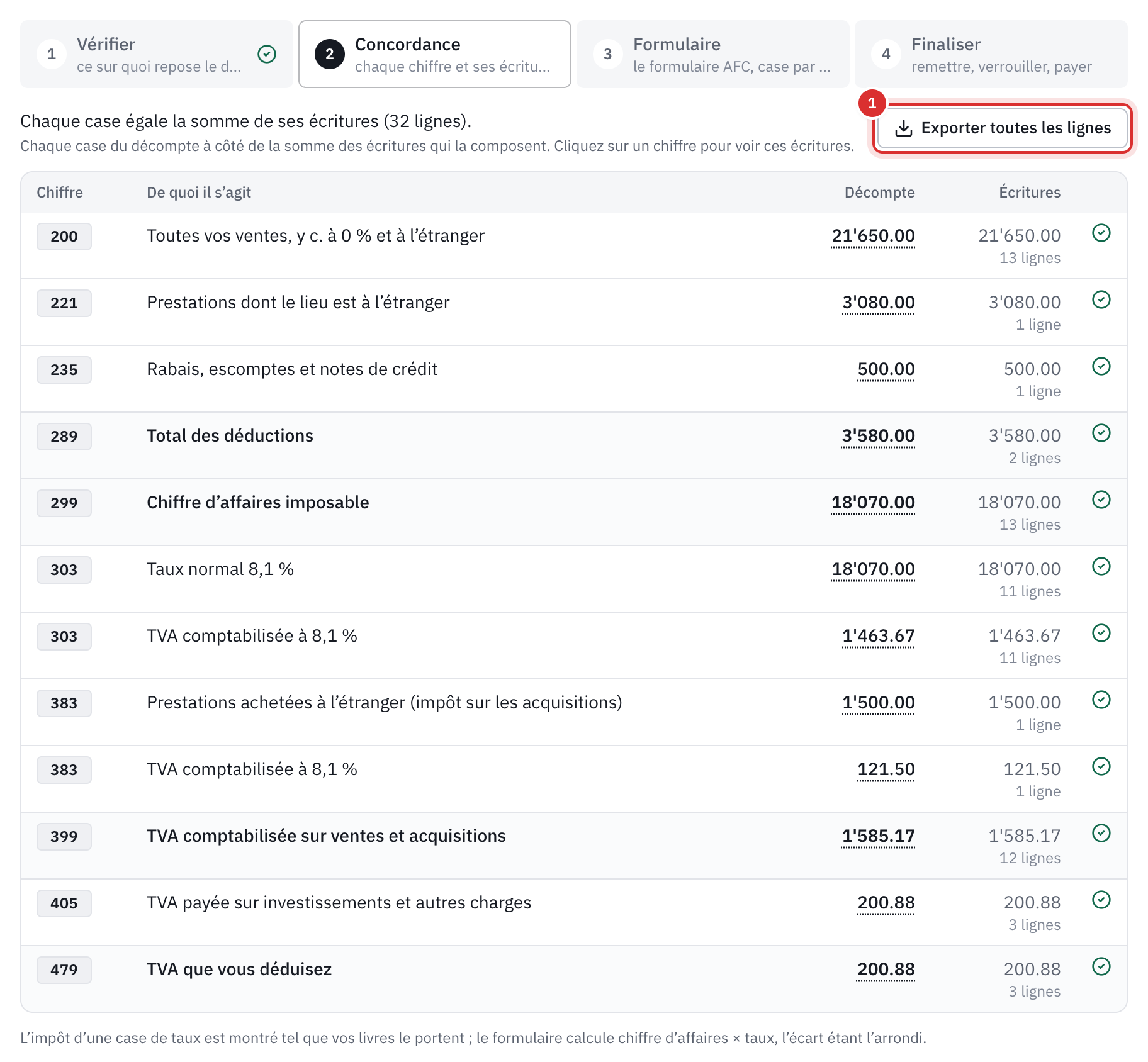Click the check icon on the 121.50 row
The width and height of the screenshot is (1148, 1062).
pyautogui.click(x=1101, y=767)
